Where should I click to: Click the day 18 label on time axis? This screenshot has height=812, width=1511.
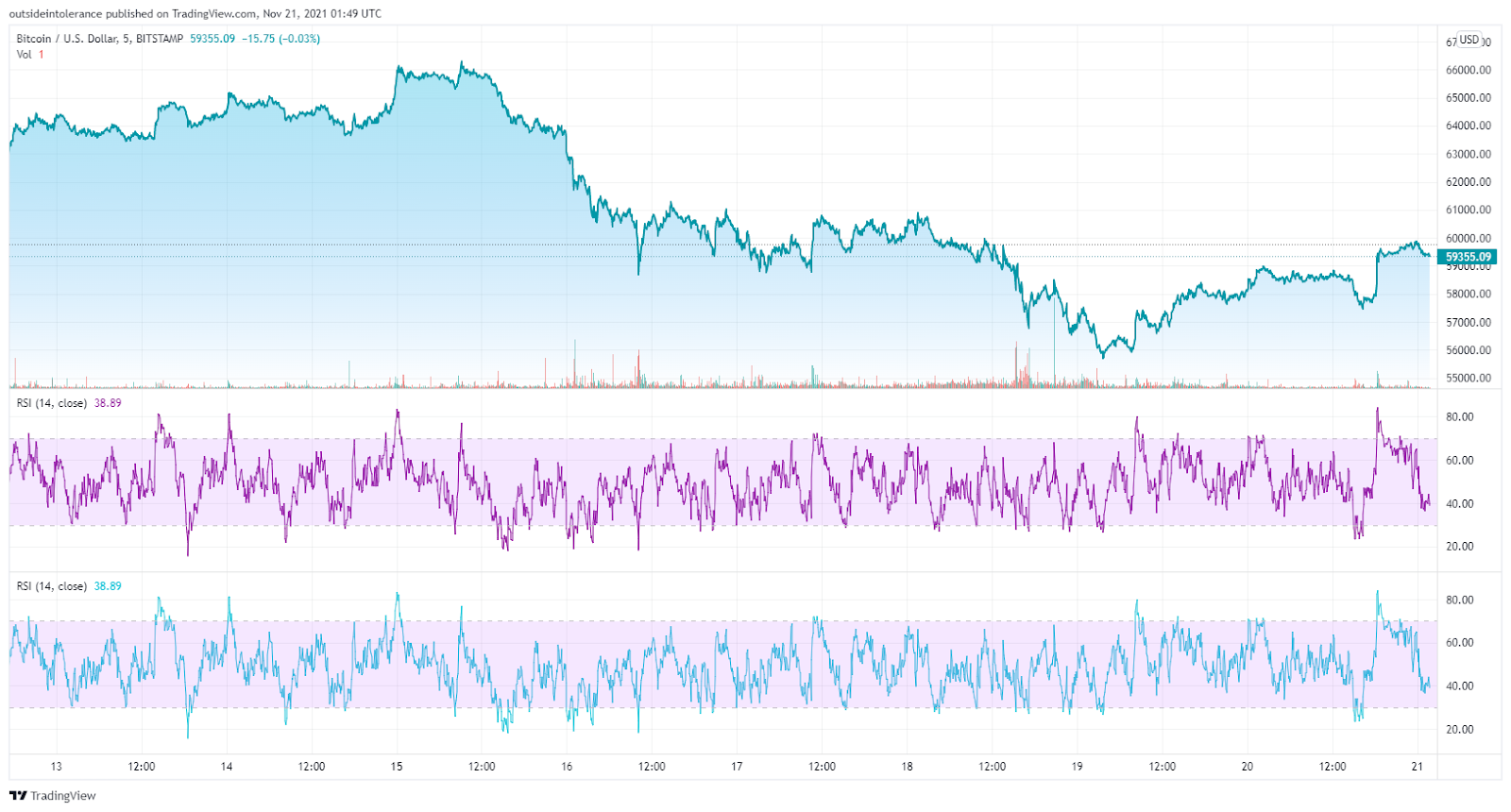[907, 767]
